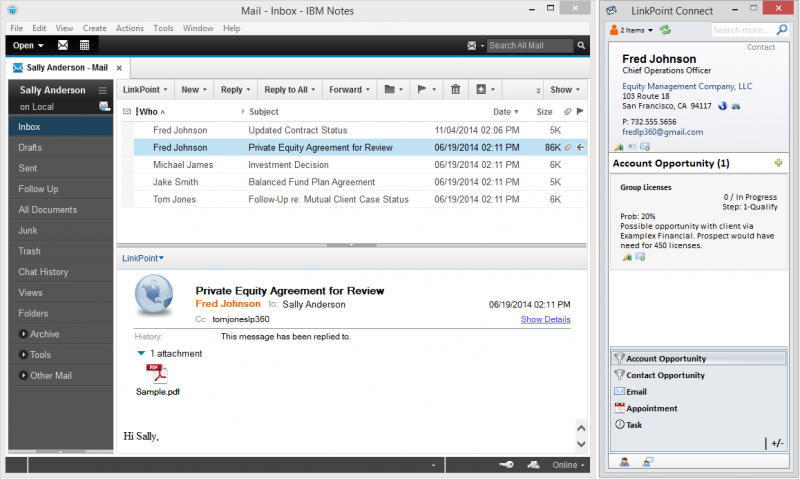Open the Open button menu

click(28, 45)
